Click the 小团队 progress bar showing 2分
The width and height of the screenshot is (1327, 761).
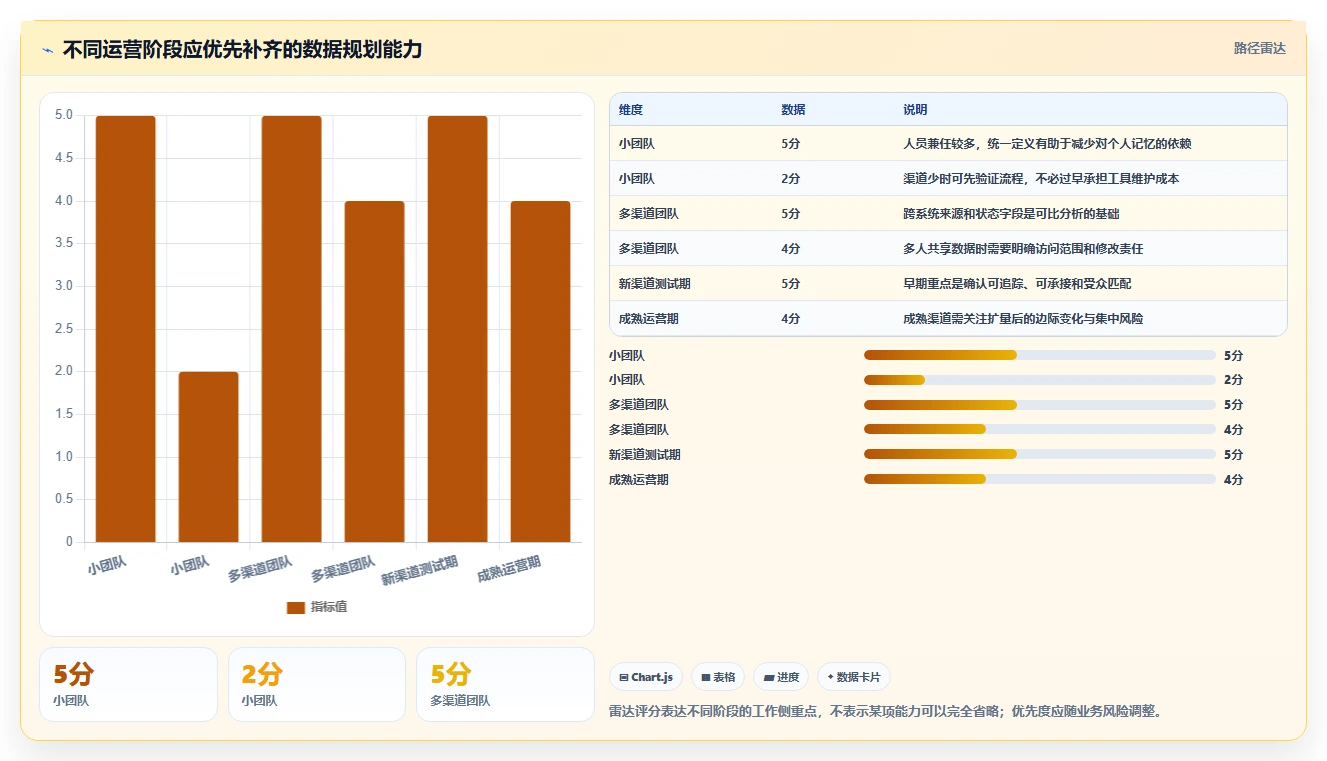pyautogui.click(x=1040, y=380)
